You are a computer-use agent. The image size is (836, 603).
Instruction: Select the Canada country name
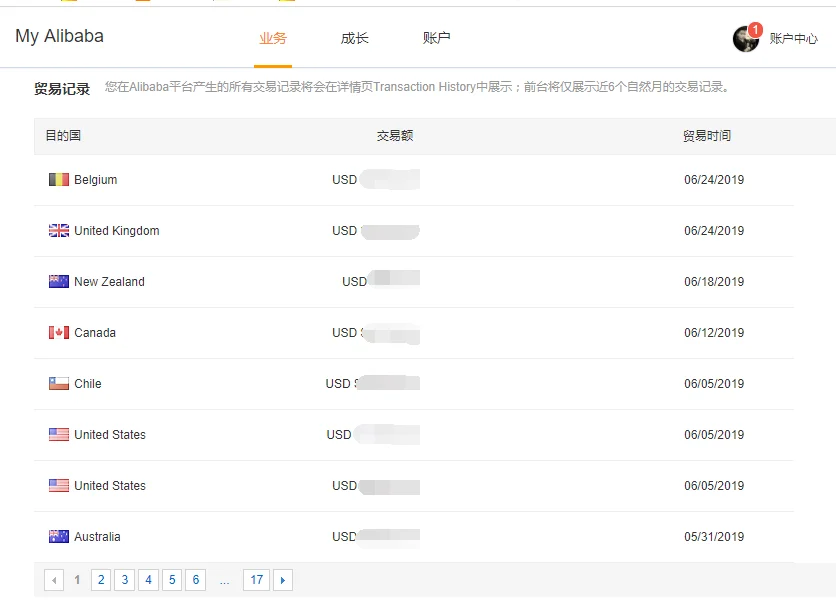click(95, 333)
